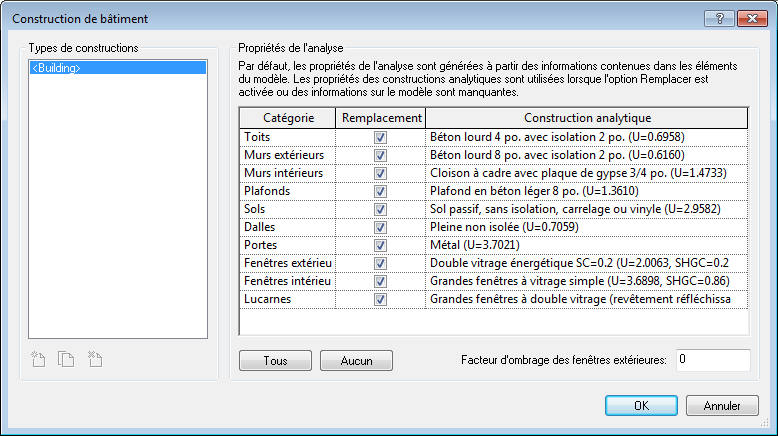Cancel the dialog with Annuler
The height and width of the screenshot is (436, 778).
tap(722, 406)
